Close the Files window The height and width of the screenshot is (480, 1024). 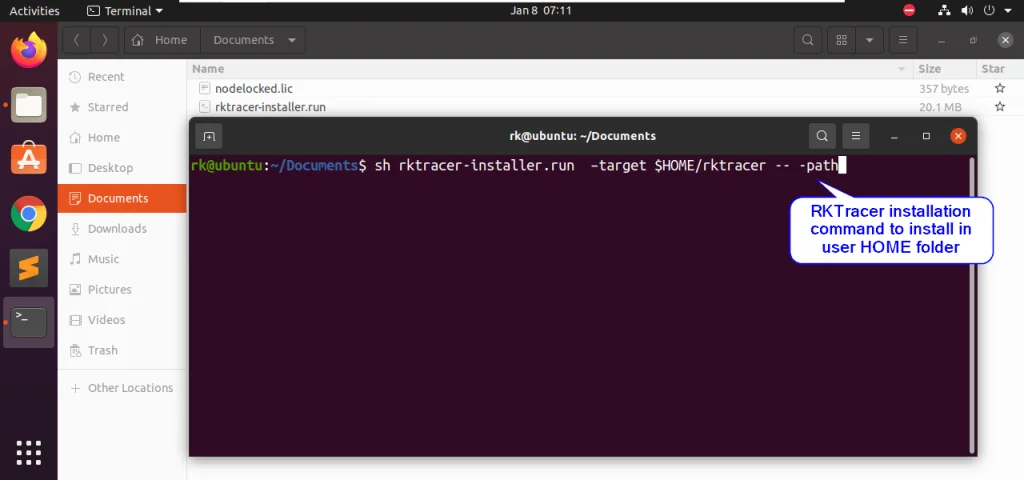(1006, 40)
